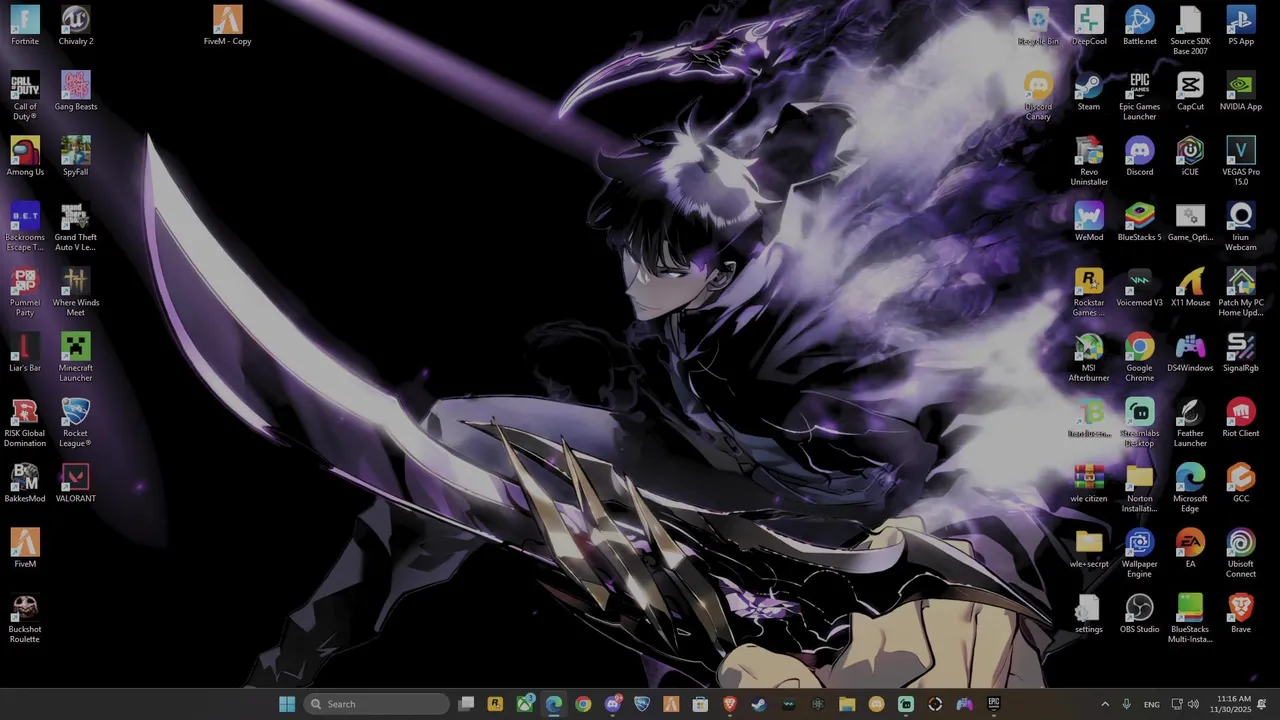This screenshot has width=1280, height=720.
Task: Open the Fortnite desktop shortcut
Action: 25,26
